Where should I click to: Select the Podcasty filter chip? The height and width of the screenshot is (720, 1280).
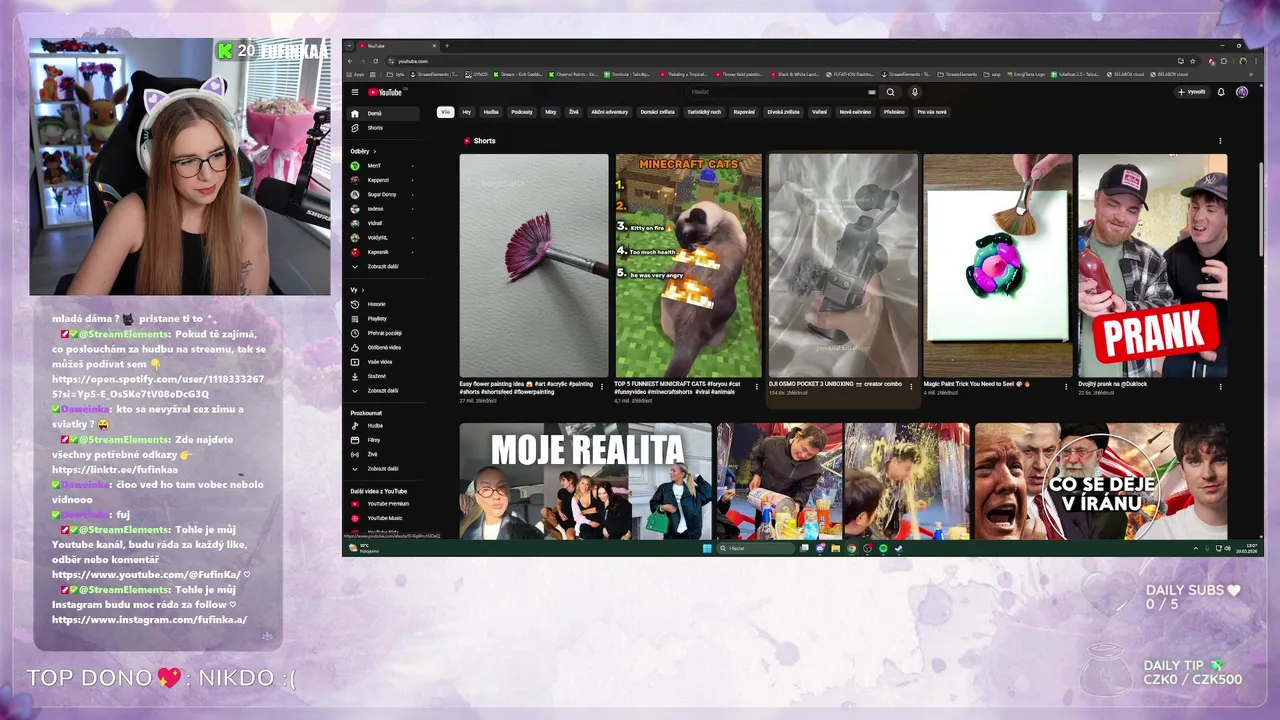point(522,112)
